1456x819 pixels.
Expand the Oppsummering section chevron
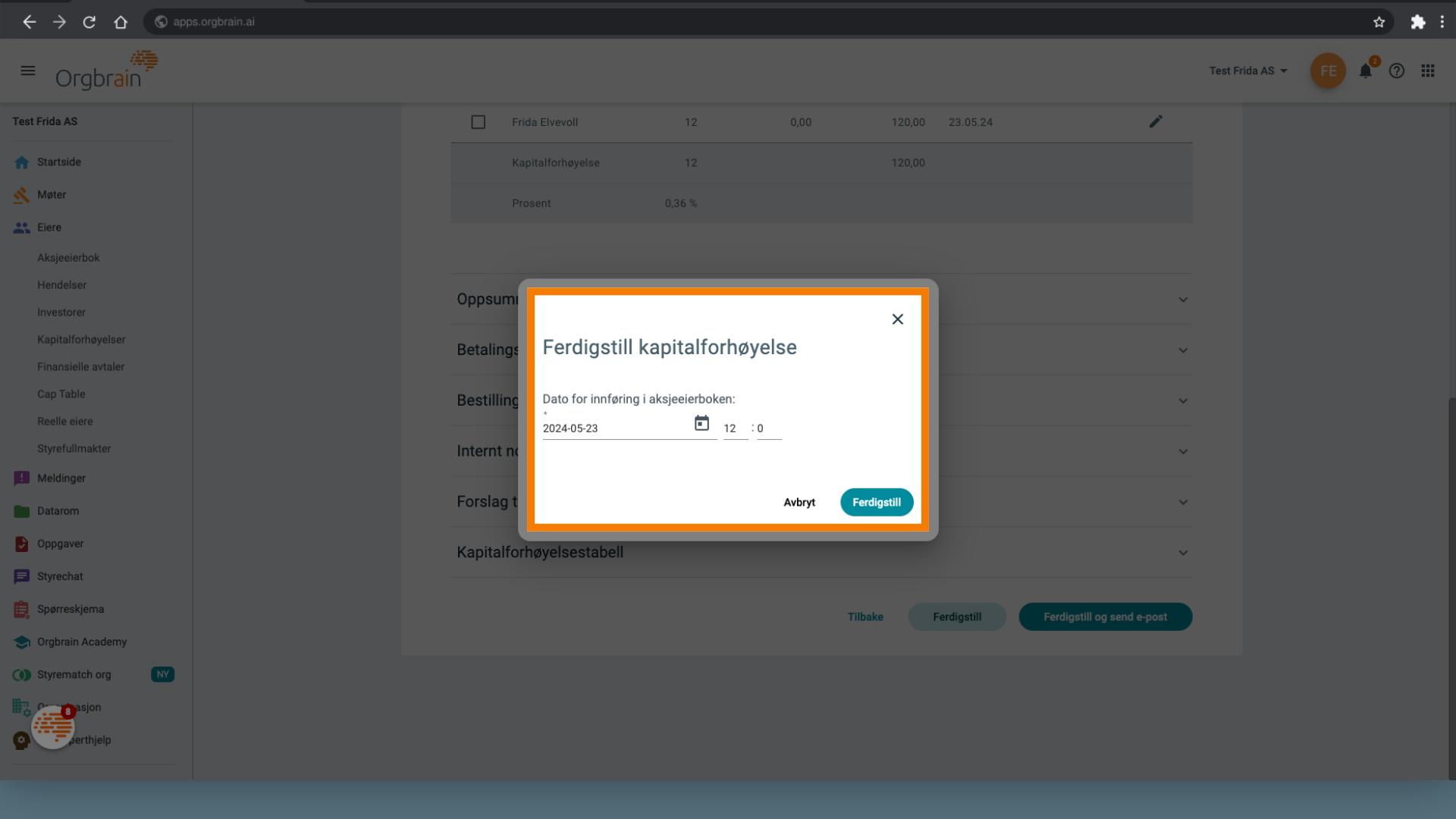pyautogui.click(x=1183, y=300)
